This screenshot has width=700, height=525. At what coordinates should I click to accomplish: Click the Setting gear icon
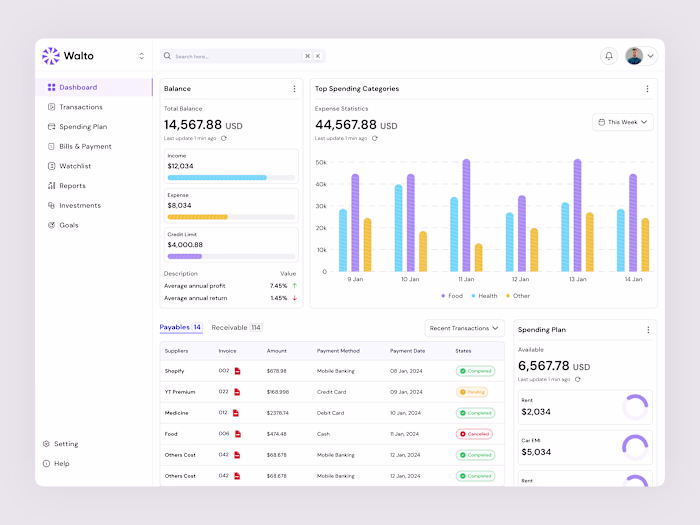click(x=46, y=444)
